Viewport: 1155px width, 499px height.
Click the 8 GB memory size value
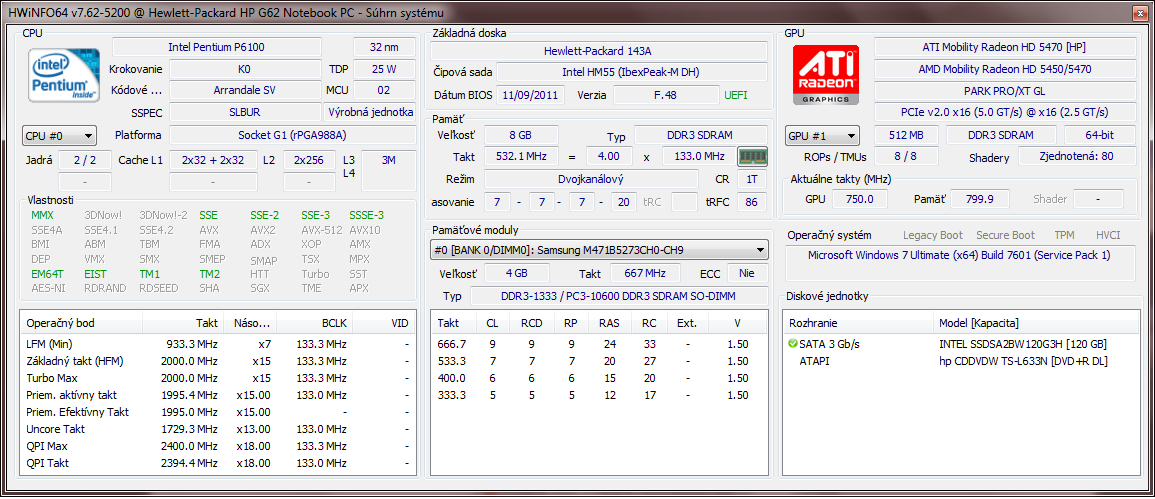pyautogui.click(x=522, y=136)
